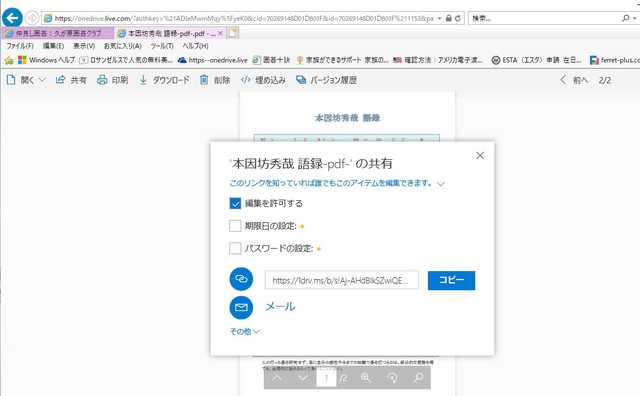Screen dimensions: 640x396
Task: Switch to the first pink browser tab
Action: click(58, 33)
